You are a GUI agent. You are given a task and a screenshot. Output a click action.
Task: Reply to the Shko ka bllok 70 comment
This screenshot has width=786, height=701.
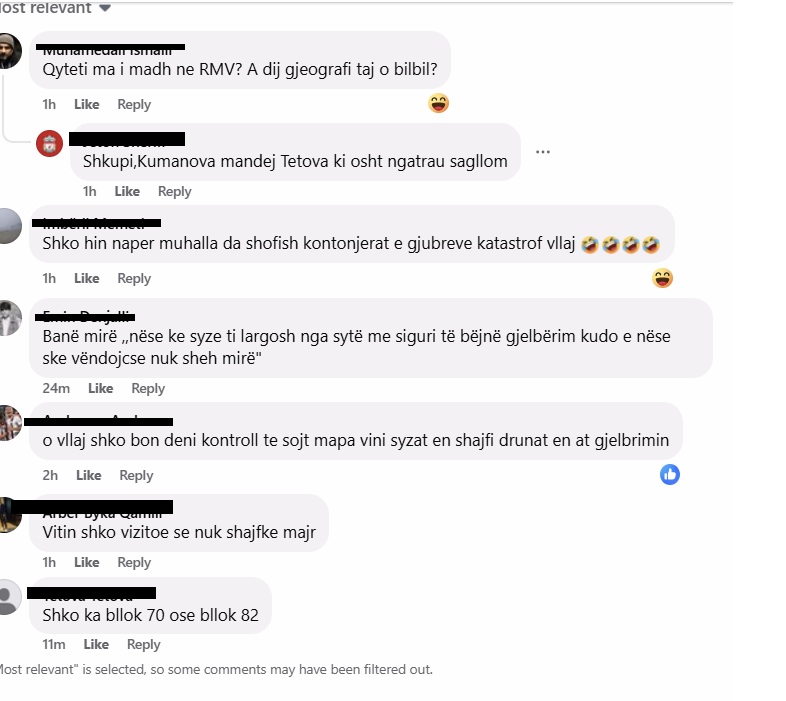pyautogui.click(x=143, y=644)
